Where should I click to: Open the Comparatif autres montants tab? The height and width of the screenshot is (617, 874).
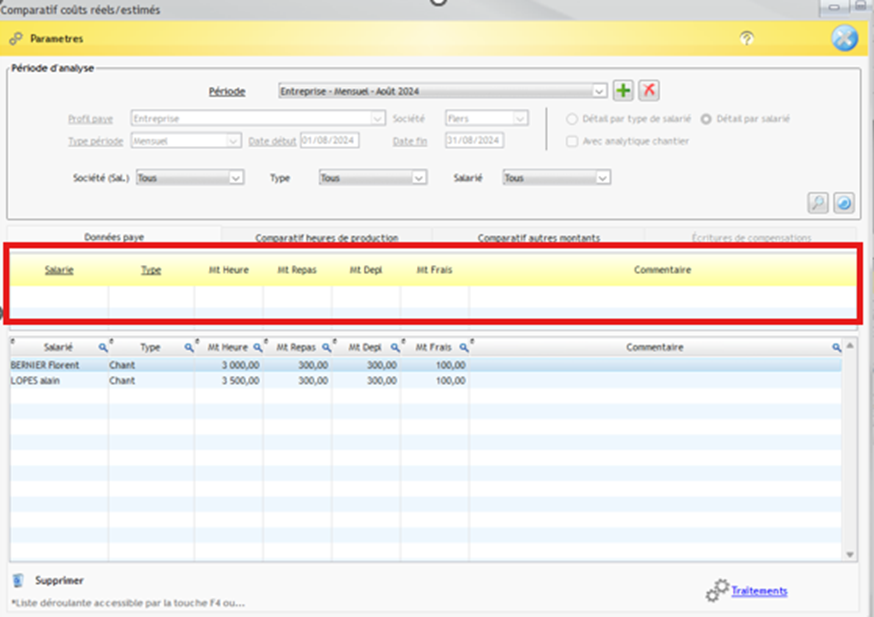pos(538,238)
